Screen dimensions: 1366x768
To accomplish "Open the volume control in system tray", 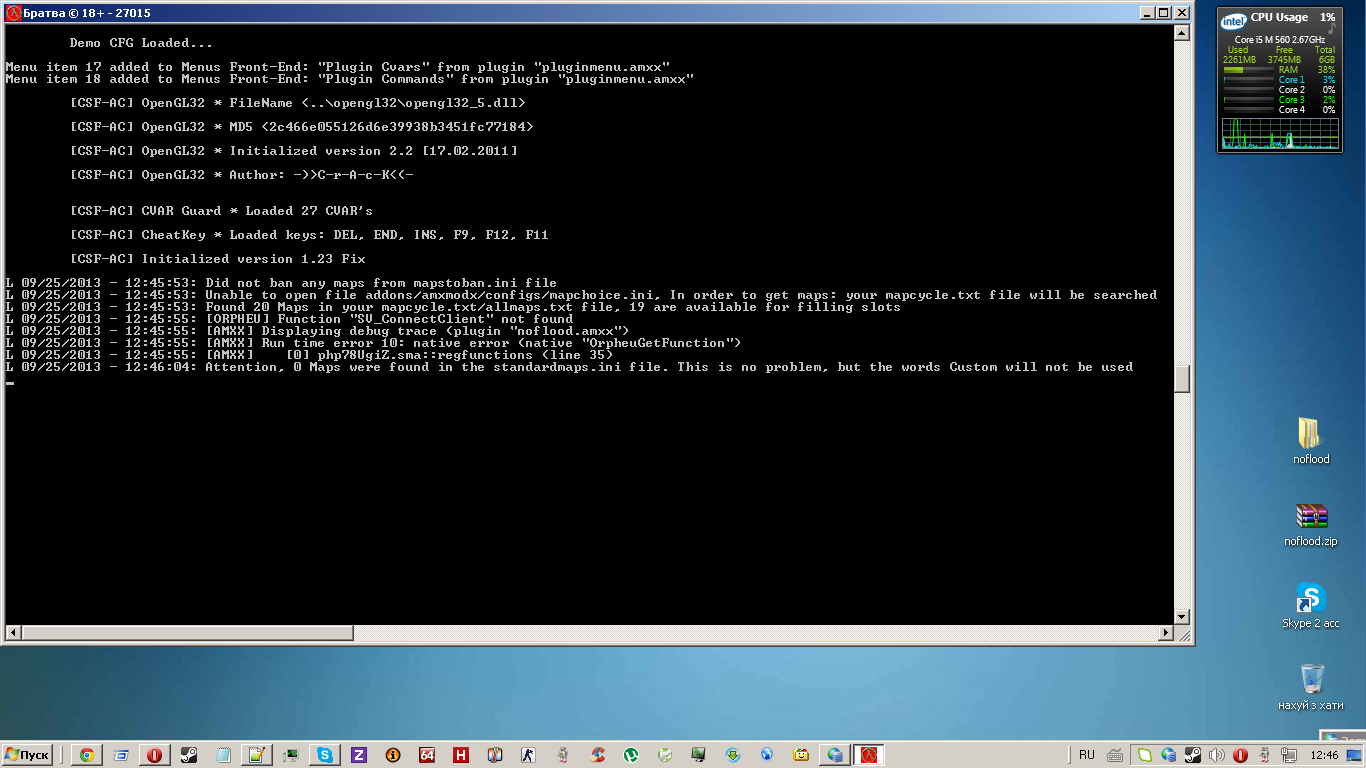I will coord(1217,755).
